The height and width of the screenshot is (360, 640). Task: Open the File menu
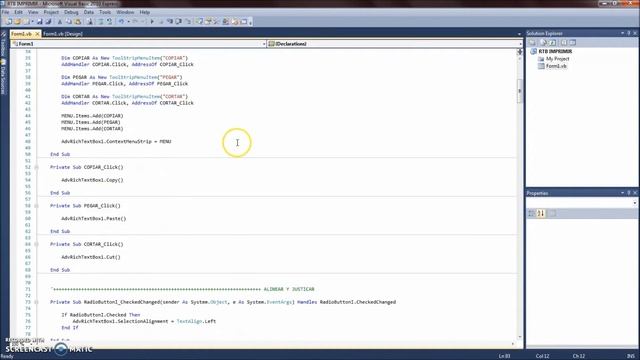pos(5,12)
